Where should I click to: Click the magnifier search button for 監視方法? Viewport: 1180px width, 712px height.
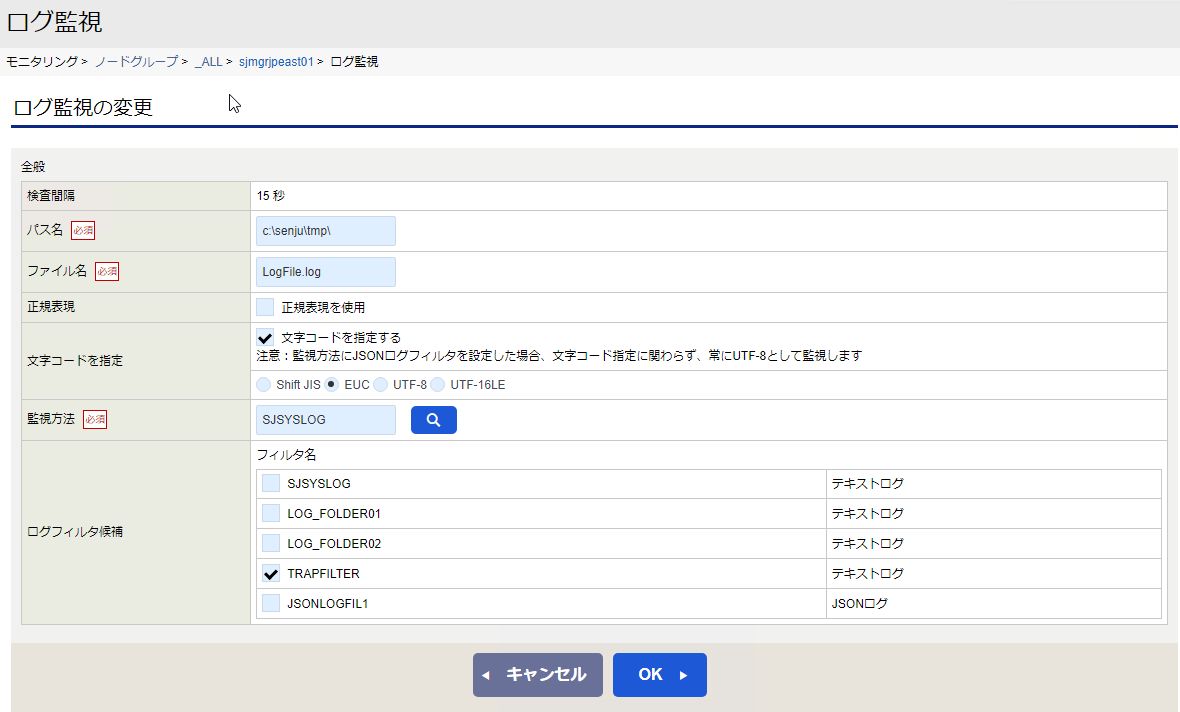tap(433, 420)
